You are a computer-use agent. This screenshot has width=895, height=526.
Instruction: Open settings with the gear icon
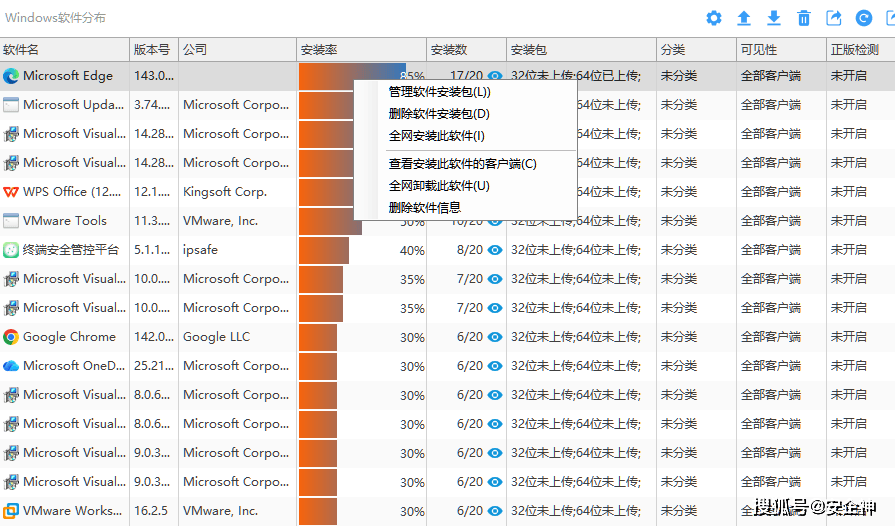[x=713, y=18]
